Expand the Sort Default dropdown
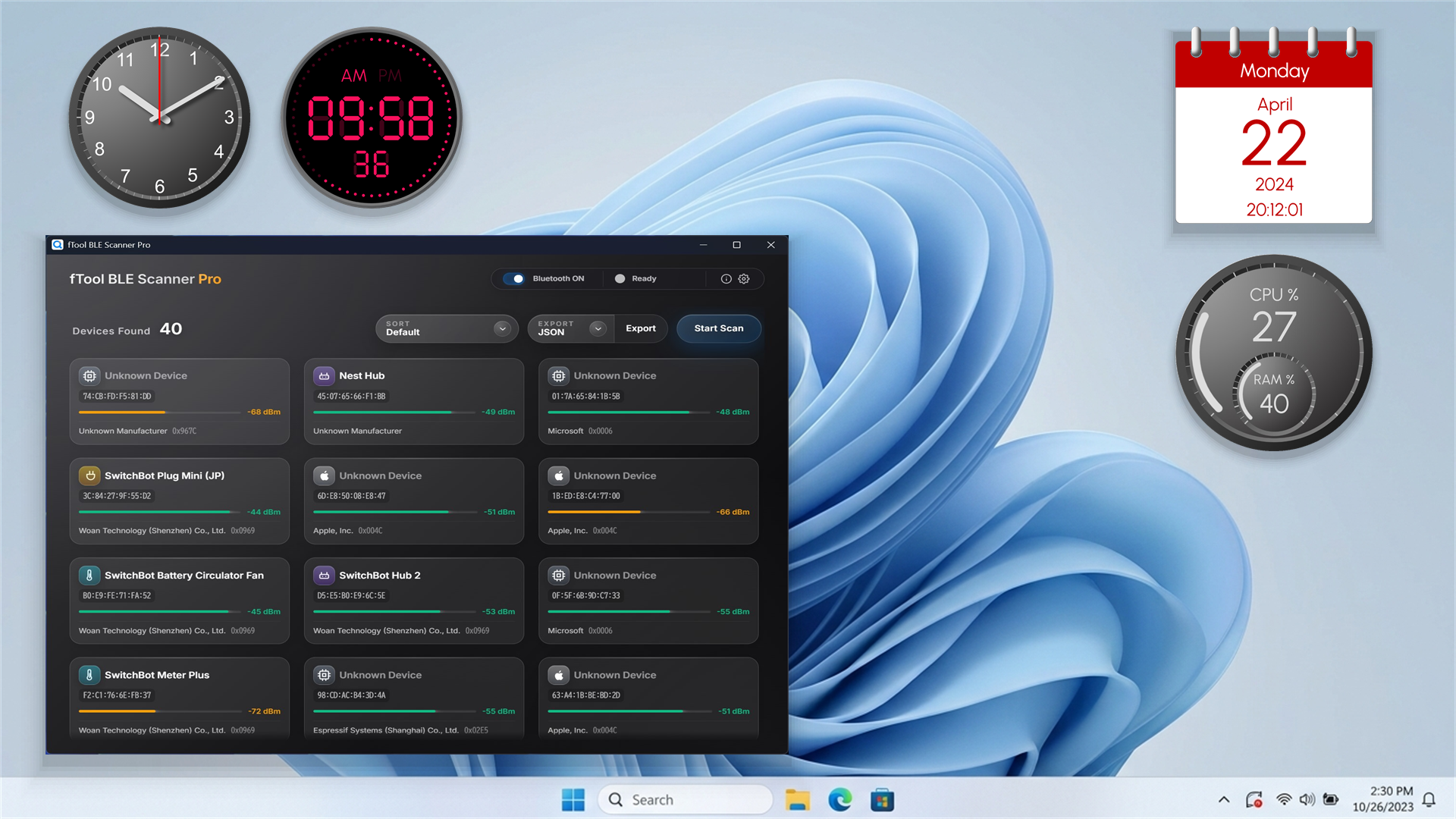Image resolution: width=1456 pixels, height=819 pixels. (447, 328)
